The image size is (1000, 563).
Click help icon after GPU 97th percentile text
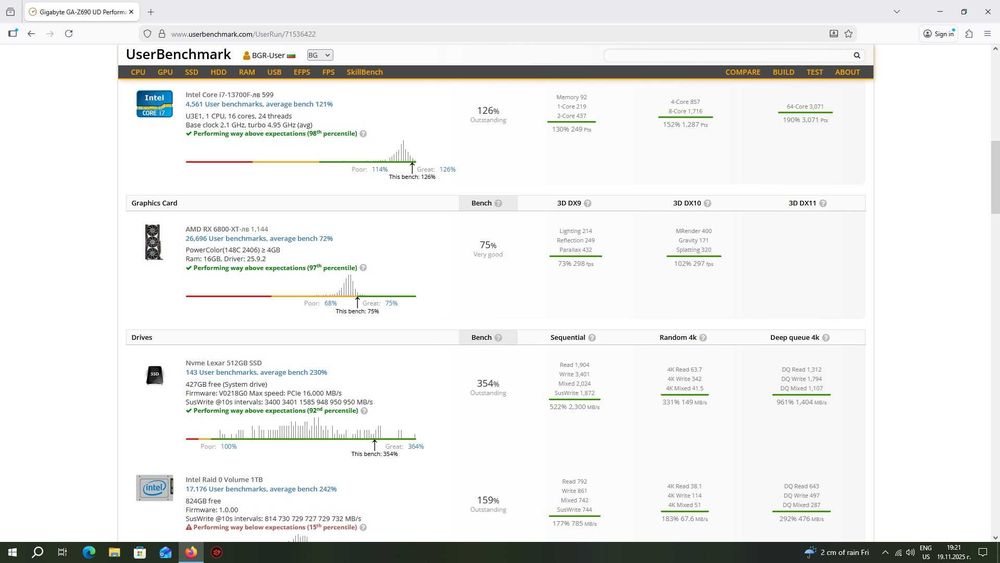363,268
